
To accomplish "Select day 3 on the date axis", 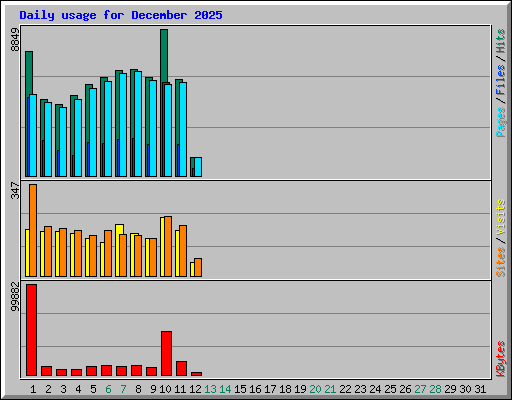I will pyautogui.click(x=63, y=389).
